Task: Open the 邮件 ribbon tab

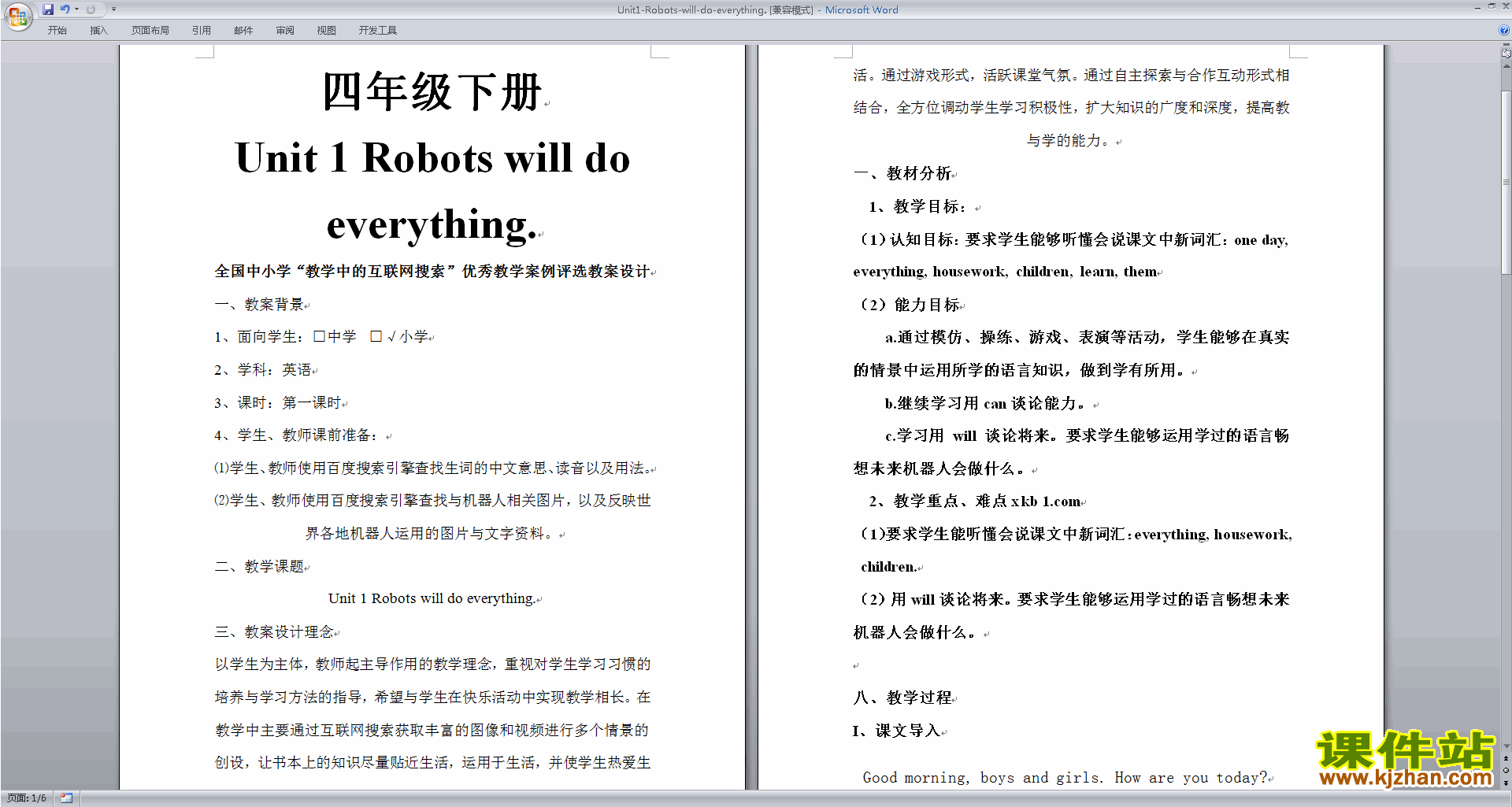Action: [x=243, y=31]
